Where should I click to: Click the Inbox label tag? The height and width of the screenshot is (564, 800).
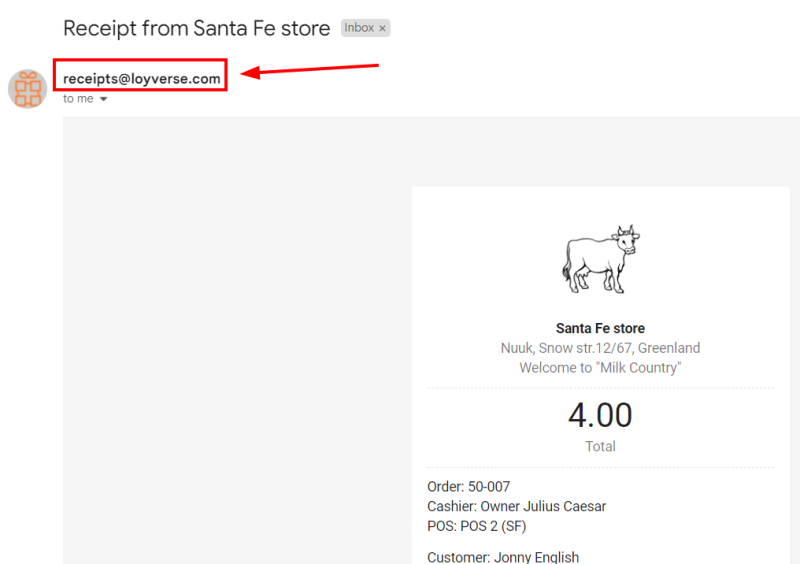coord(358,28)
